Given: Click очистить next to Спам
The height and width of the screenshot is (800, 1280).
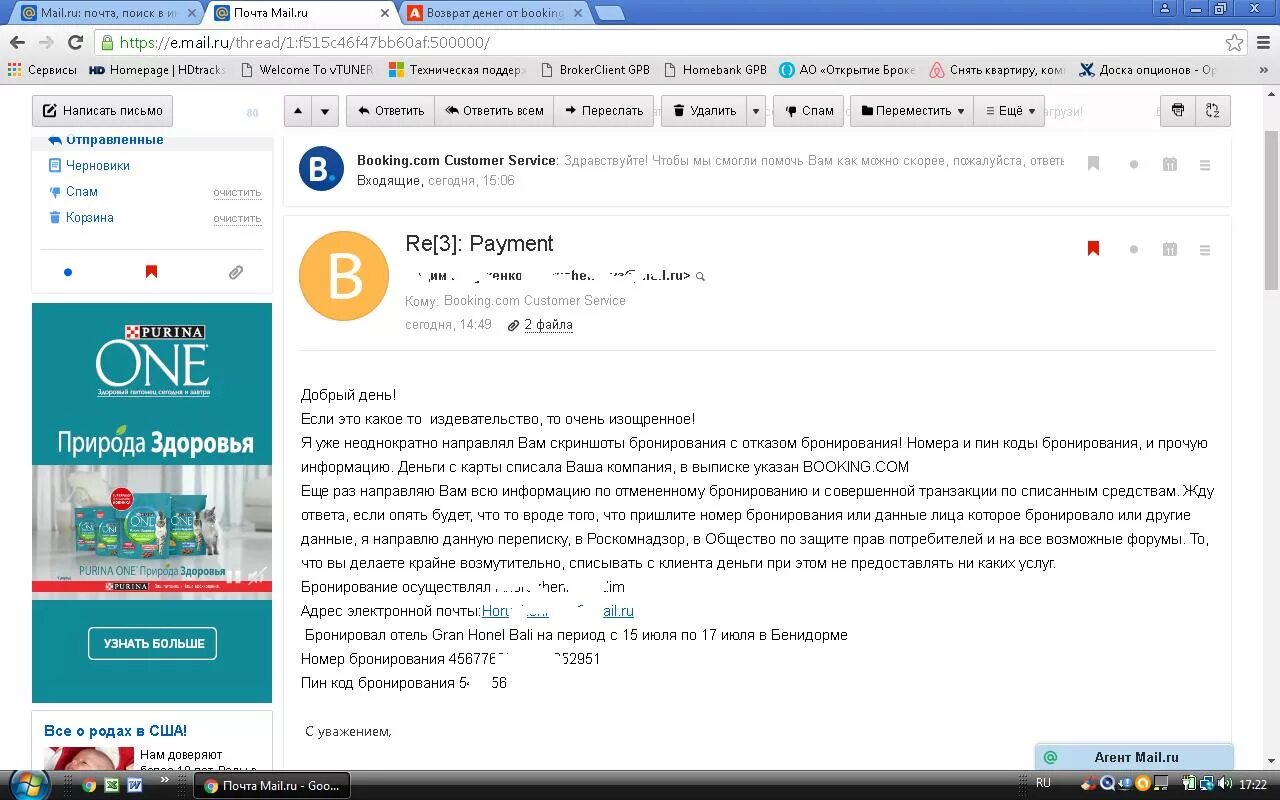Looking at the screenshot, I should [237, 192].
